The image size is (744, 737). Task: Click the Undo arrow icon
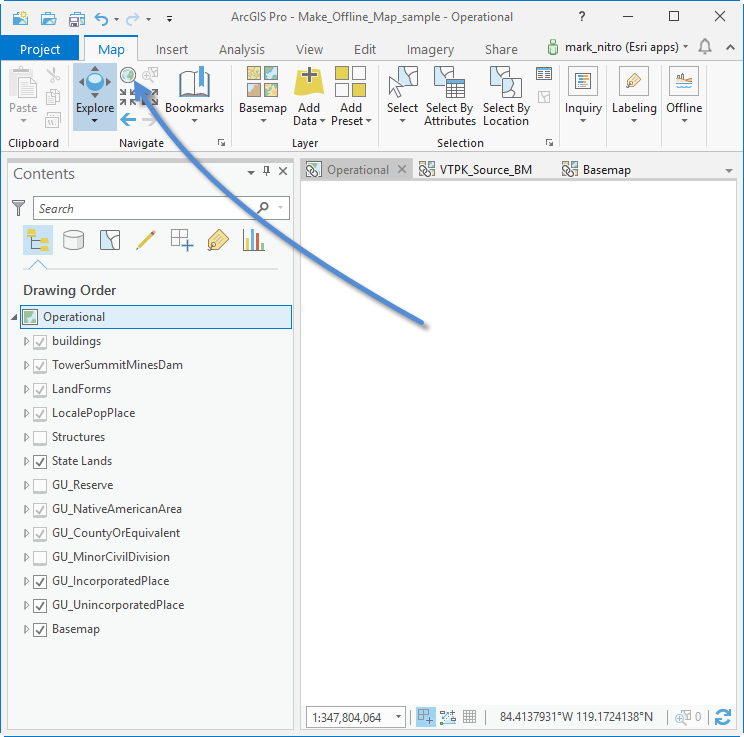102,19
